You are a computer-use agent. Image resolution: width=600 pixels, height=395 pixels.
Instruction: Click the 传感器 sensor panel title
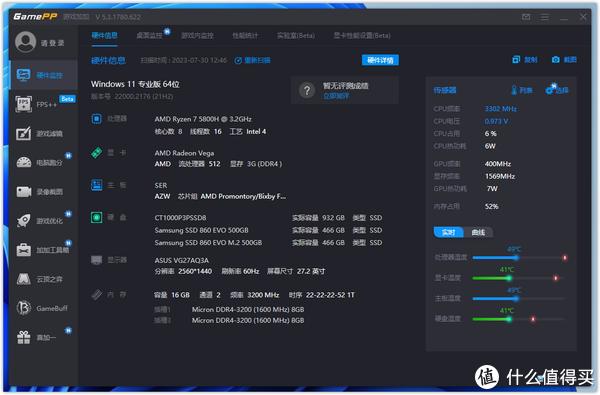pos(445,90)
